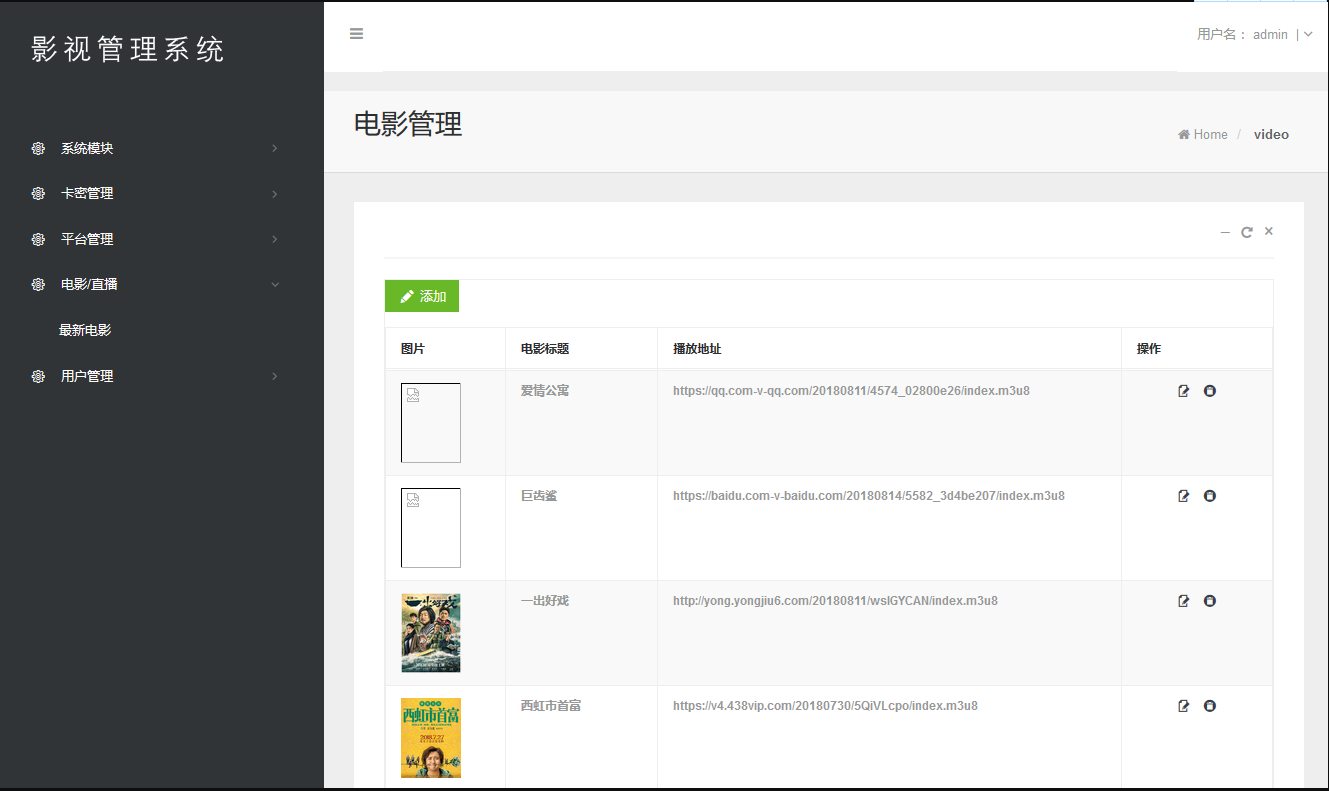Edit the 巨齿鲨 movie entry
The width and height of the screenshot is (1329, 791).
(x=1184, y=496)
